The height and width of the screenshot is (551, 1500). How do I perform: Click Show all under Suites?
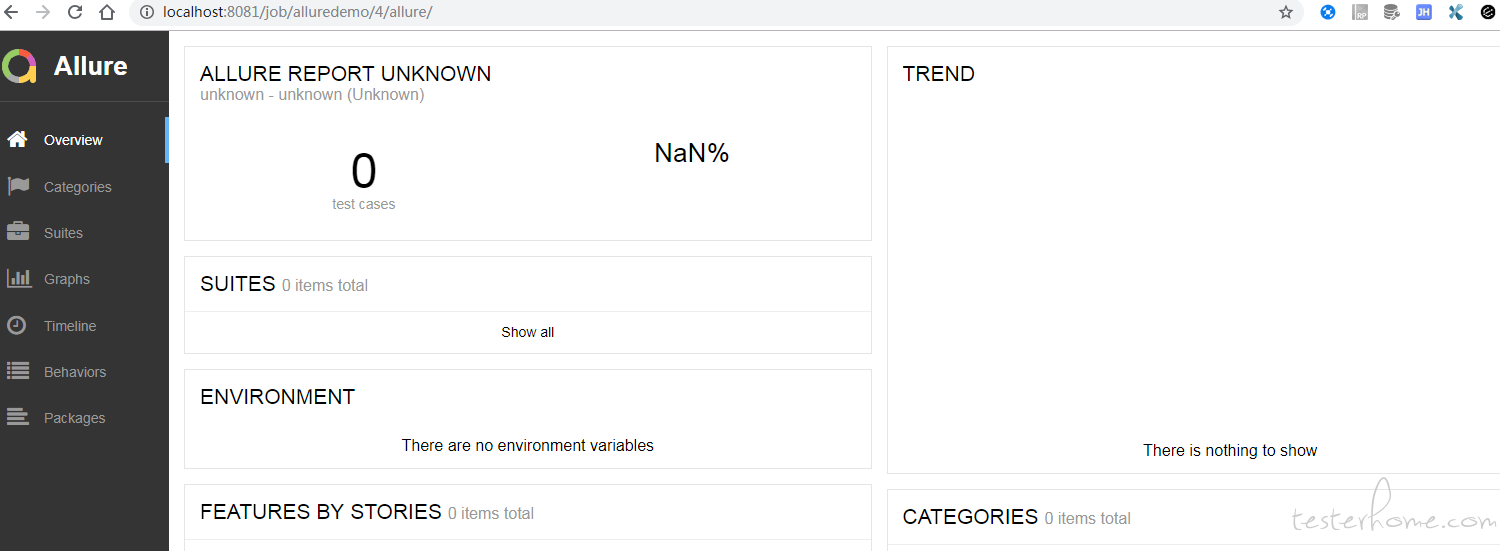[528, 332]
